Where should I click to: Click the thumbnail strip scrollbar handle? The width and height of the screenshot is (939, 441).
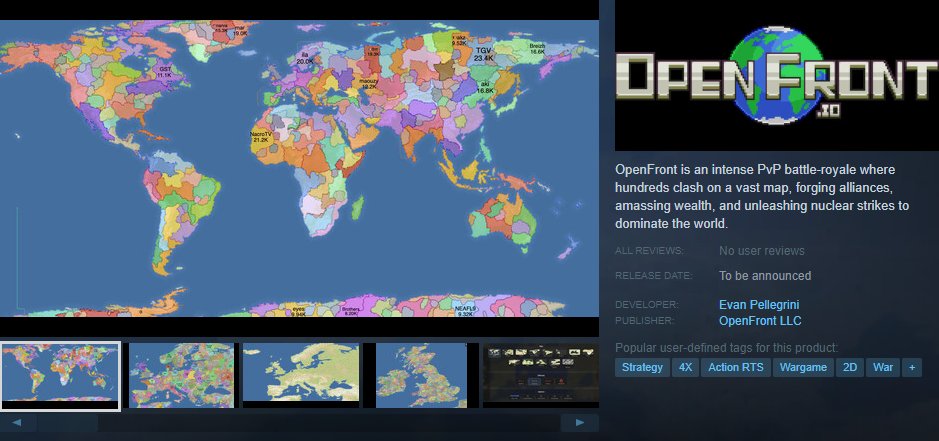[x=68, y=423]
